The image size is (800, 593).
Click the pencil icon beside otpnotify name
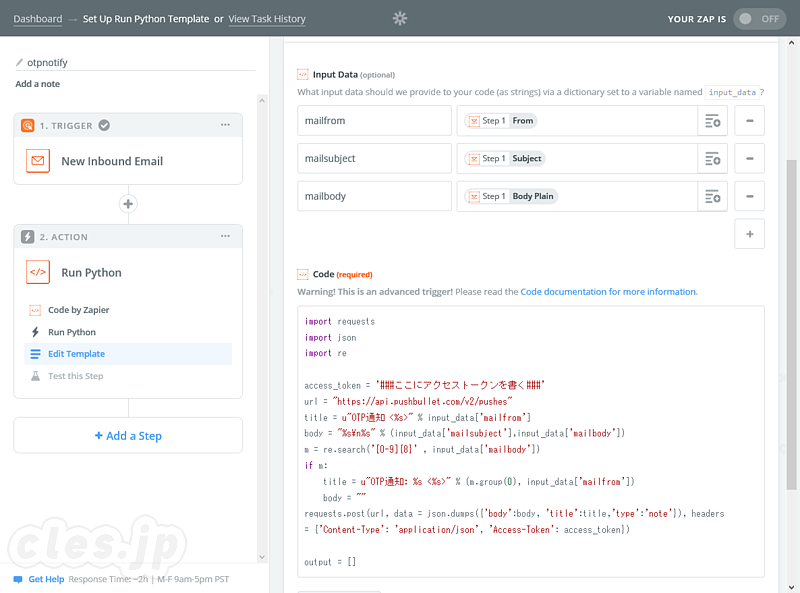tap(20, 62)
